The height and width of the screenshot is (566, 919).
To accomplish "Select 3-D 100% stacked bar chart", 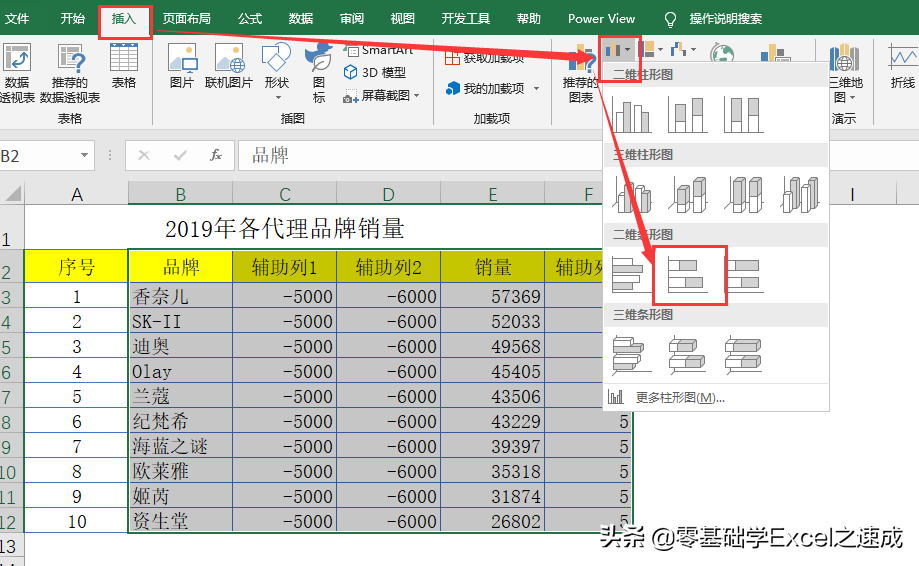I will (744, 354).
